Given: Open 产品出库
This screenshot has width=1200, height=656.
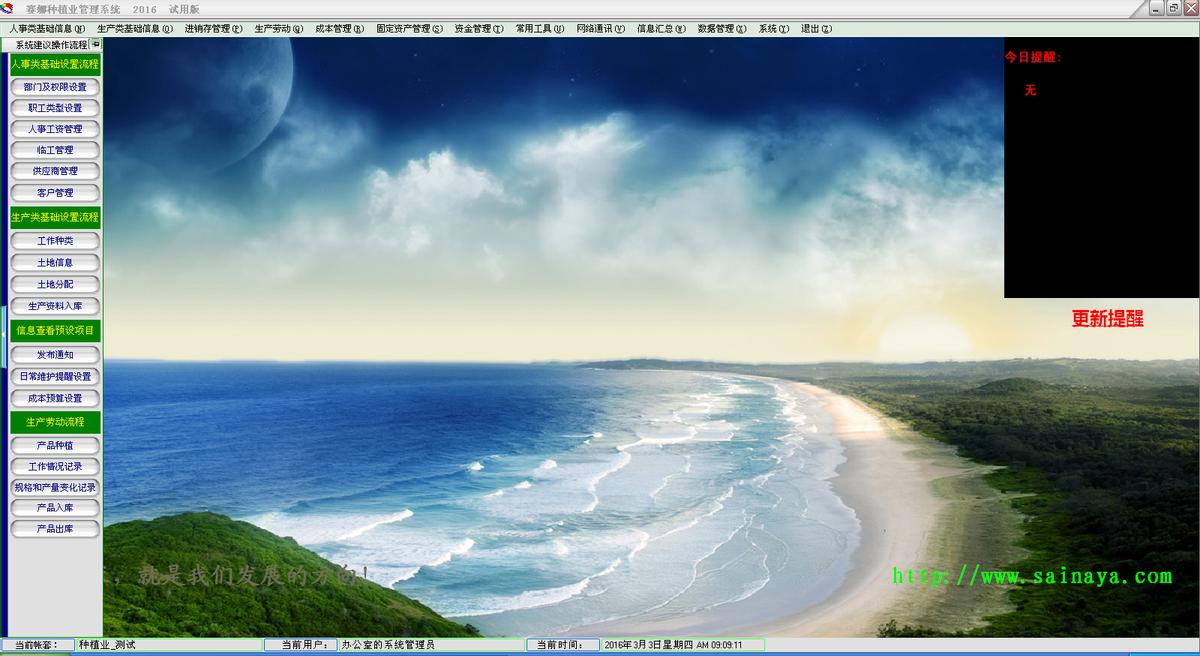Looking at the screenshot, I should [x=55, y=528].
